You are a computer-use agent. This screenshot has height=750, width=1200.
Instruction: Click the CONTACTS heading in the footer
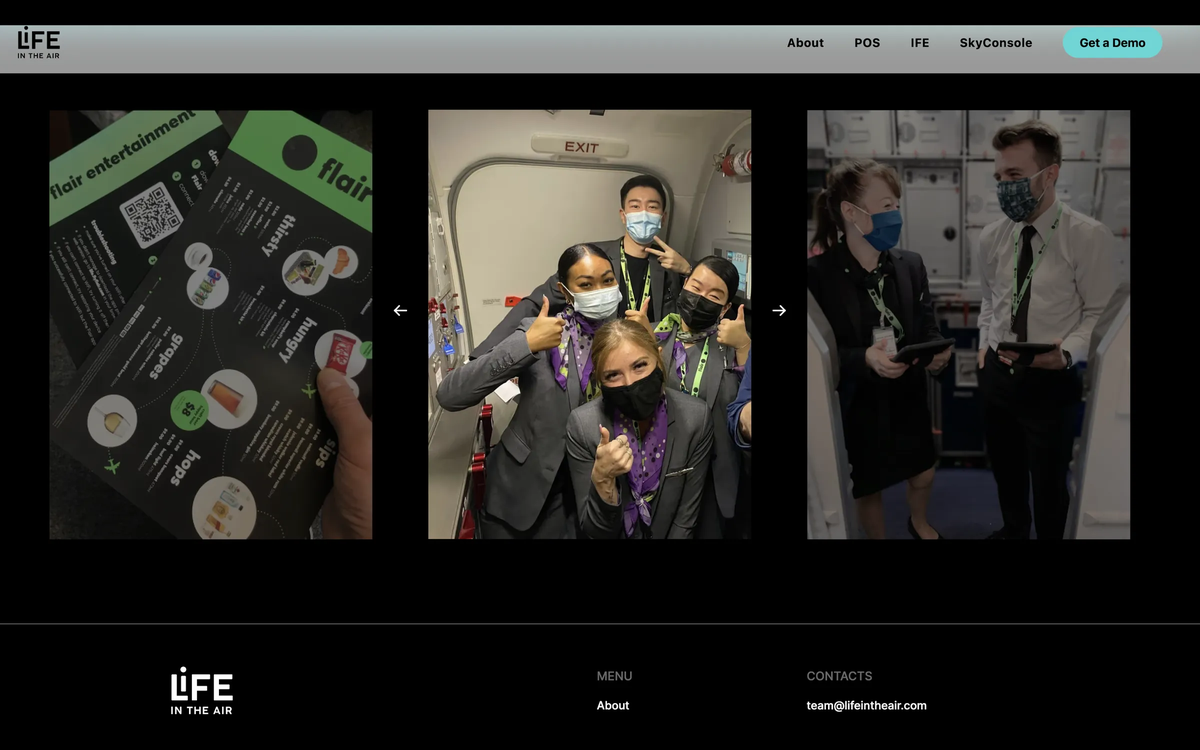(x=839, y=676)
